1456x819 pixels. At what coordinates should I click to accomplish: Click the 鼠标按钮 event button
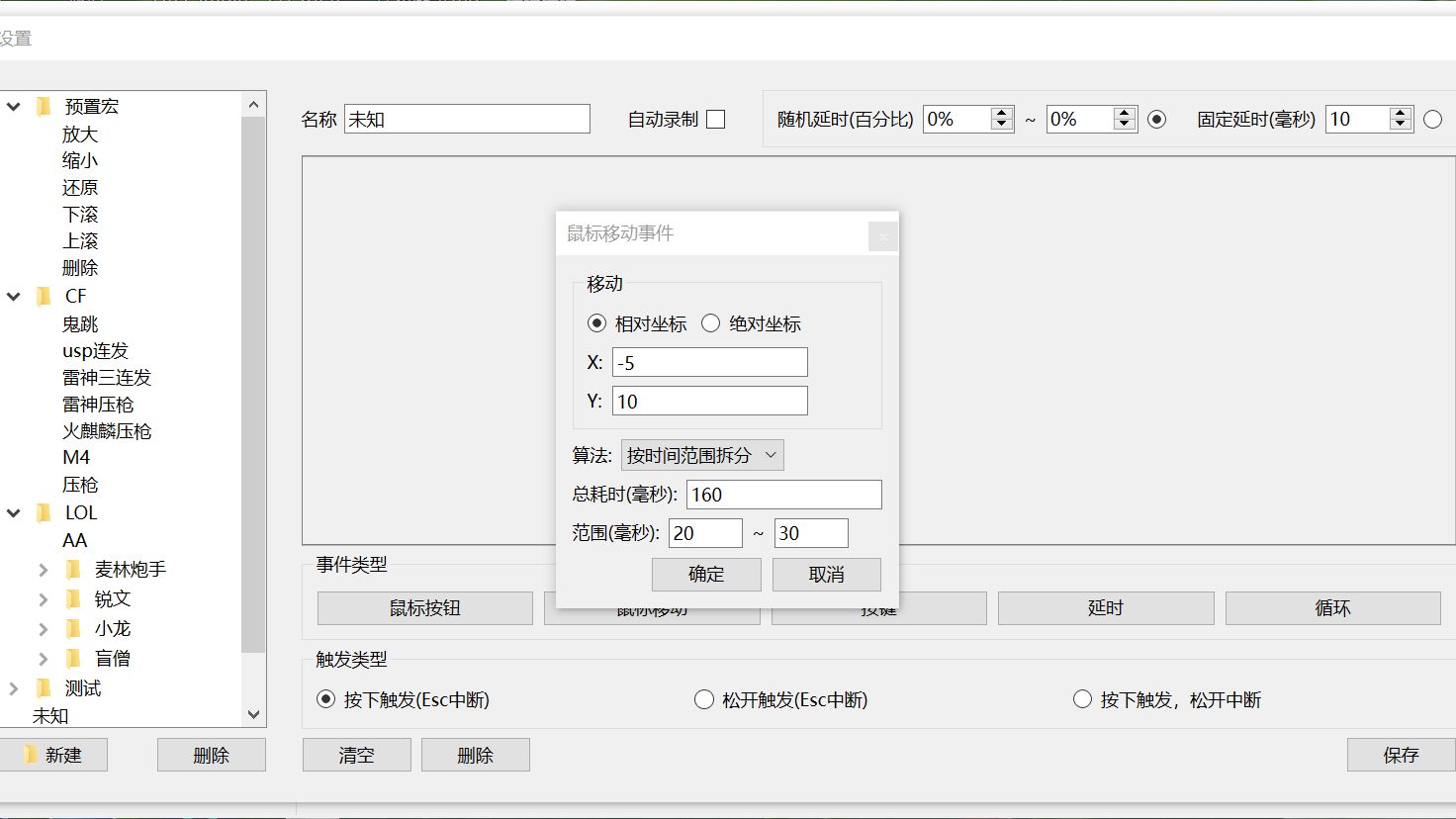tap(425, 608)
